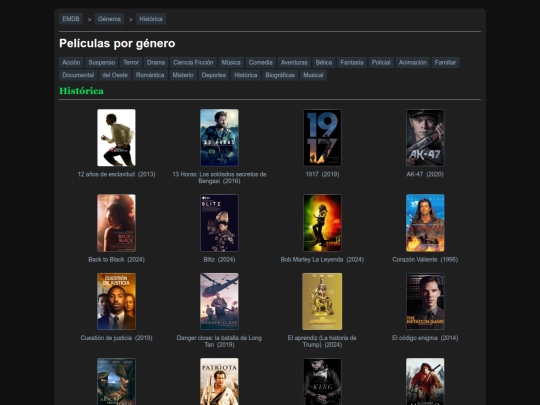Open the Bob Marley La Leyenda poster
Viewport: 540px width, 405px height.
(322, 223)
